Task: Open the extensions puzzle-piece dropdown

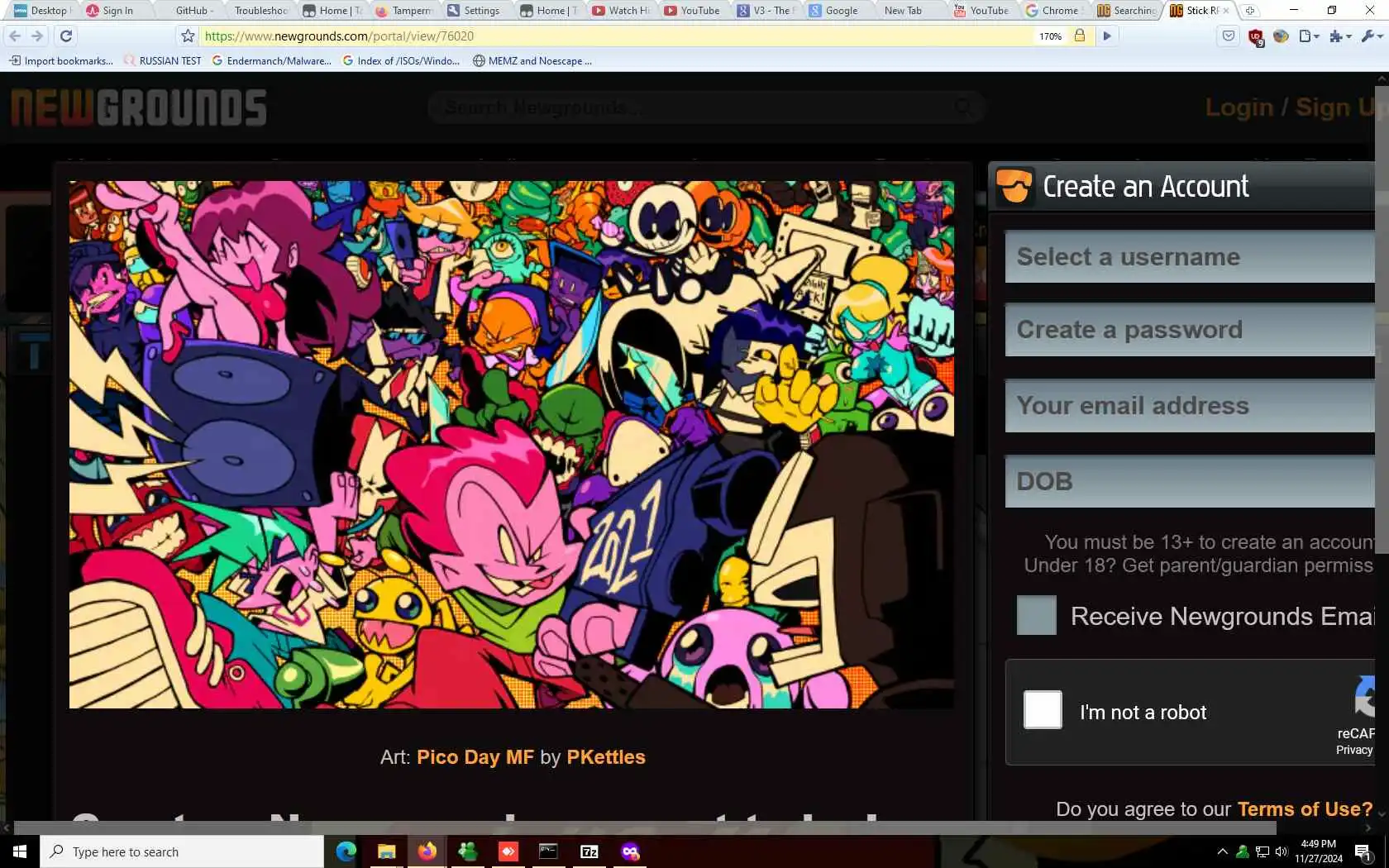Action: (x=1339, y=36)
